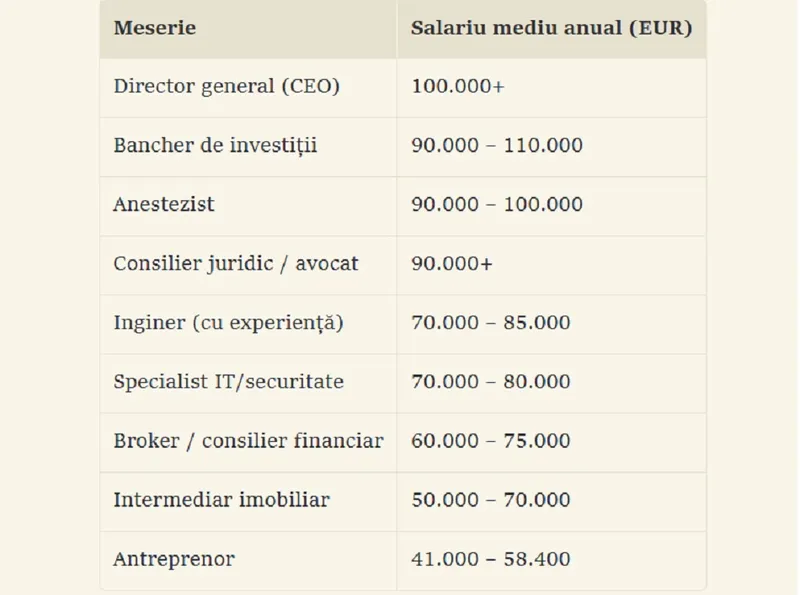Select the "Bancher de investiții" cell
800x595 pixels.
coord(215,146)
